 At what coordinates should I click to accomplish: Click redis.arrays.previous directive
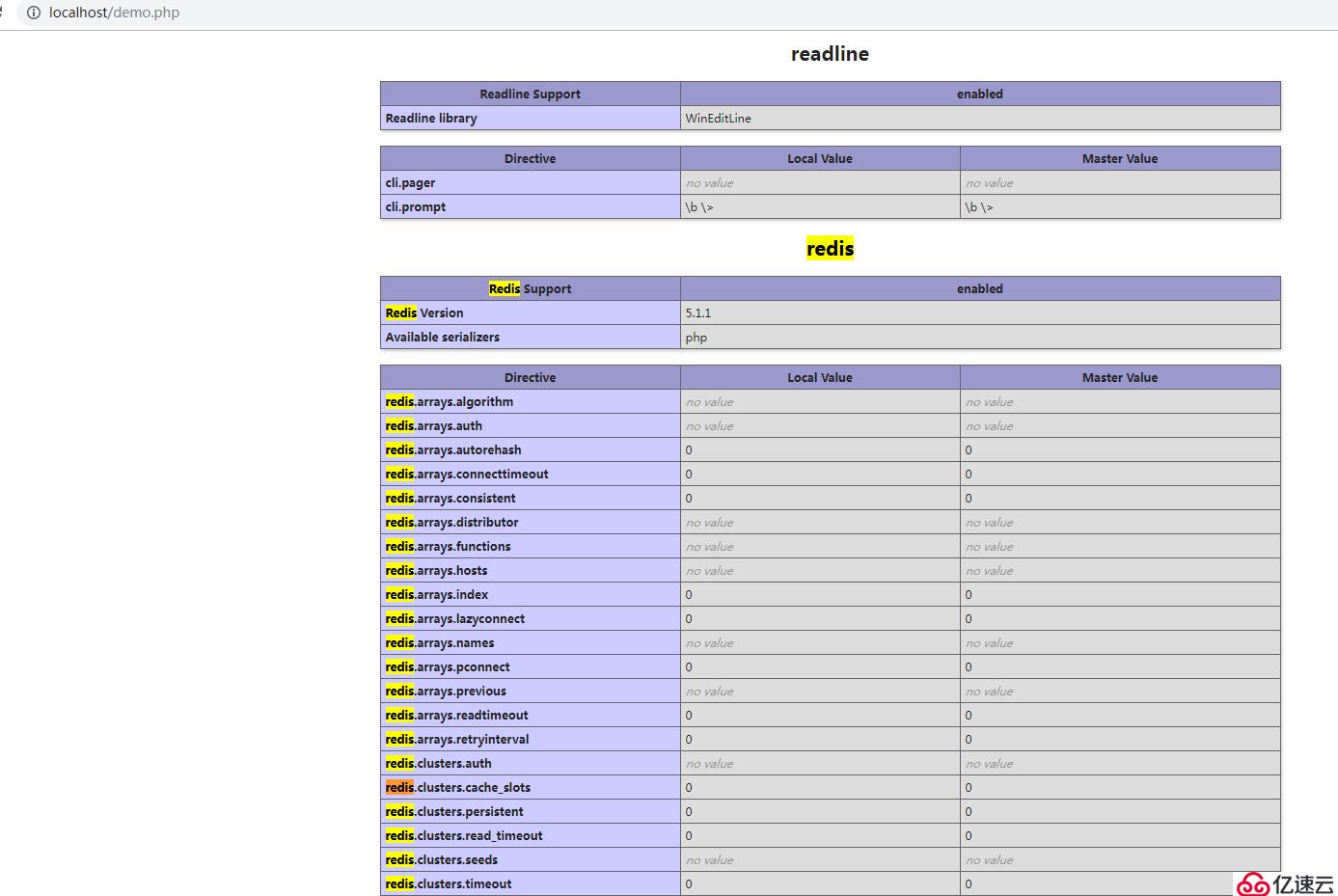pyautogui.click(x=446, y=691)
